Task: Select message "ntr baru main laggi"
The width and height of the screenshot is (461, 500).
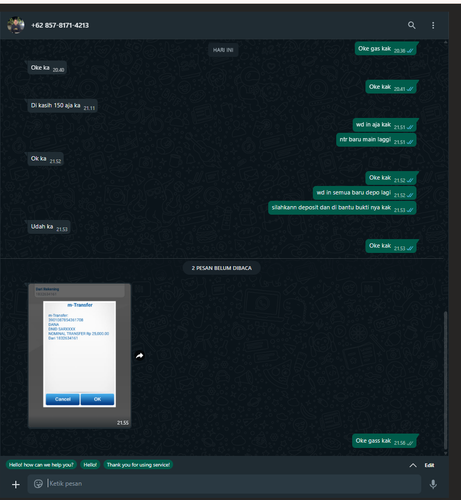Action: point(376,140)
